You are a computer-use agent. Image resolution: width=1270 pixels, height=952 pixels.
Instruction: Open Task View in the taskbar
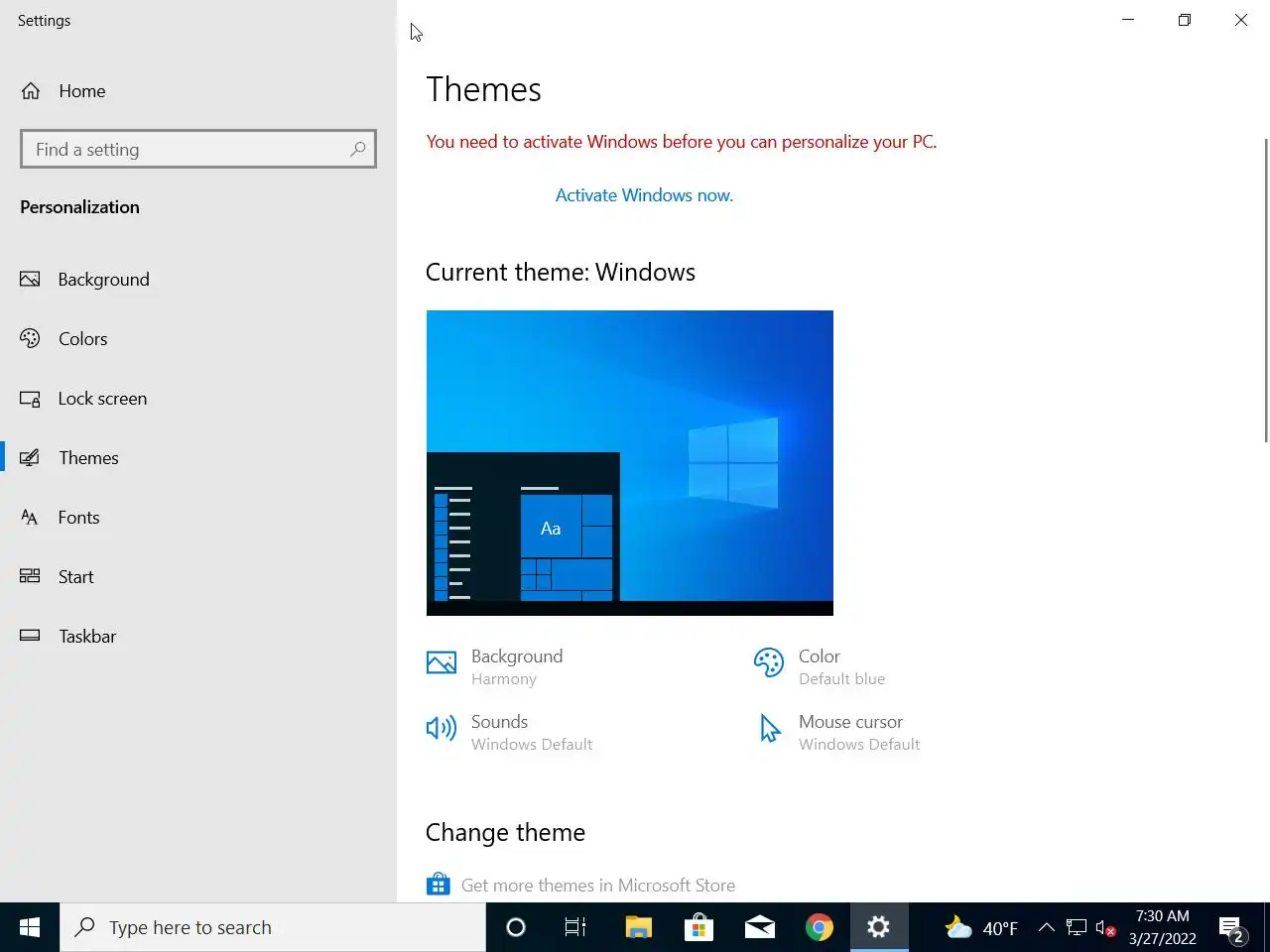[x=575, y=927]
